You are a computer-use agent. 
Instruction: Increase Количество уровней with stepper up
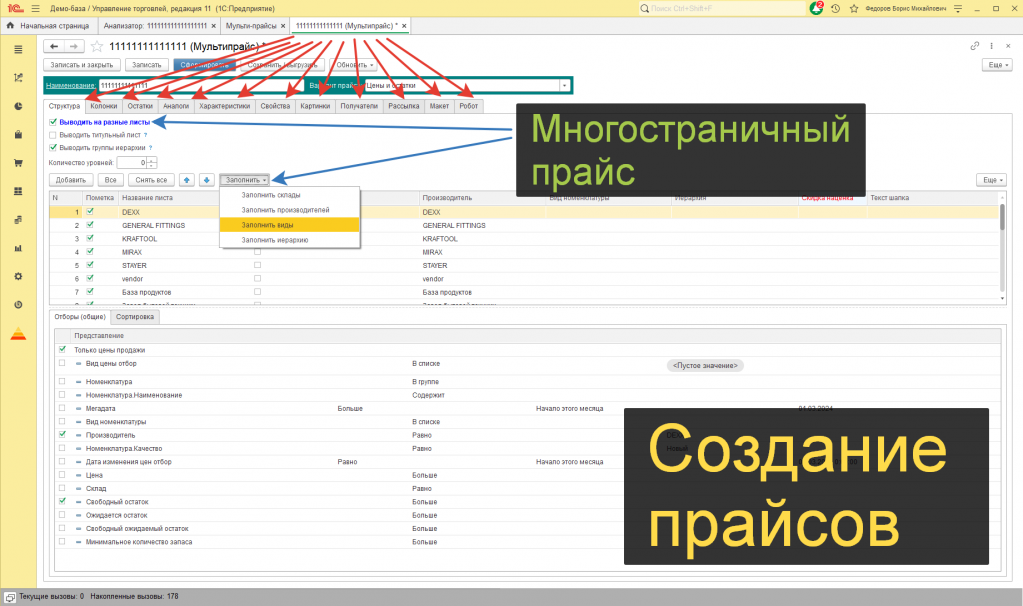point(152,160)
